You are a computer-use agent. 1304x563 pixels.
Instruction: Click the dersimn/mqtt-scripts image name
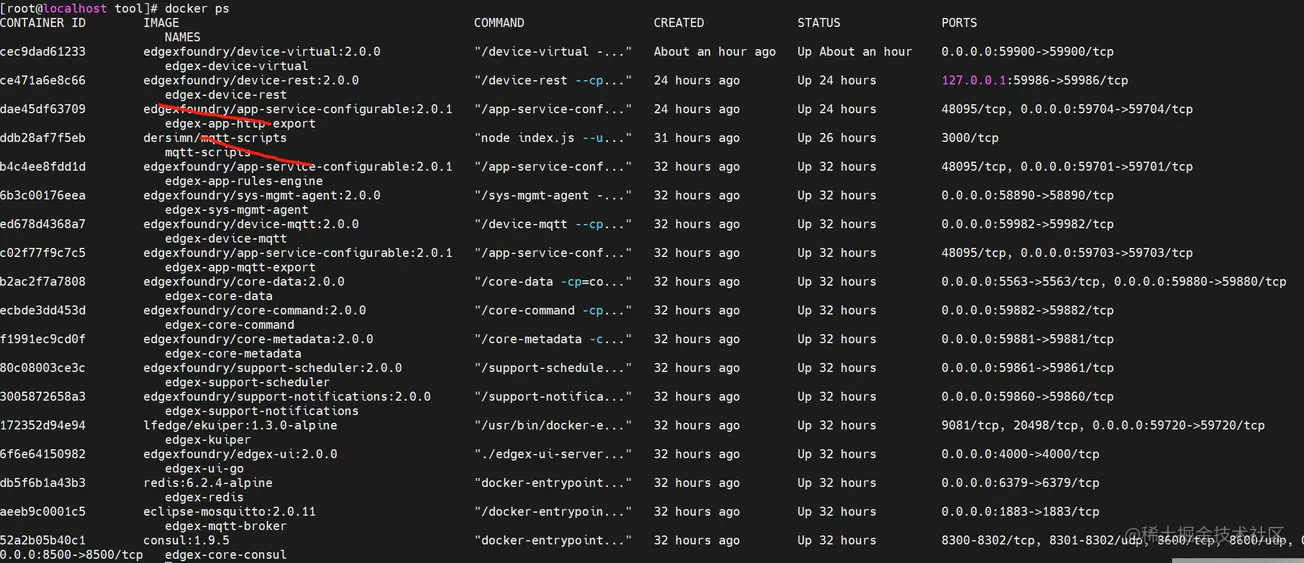coord(215,138)
